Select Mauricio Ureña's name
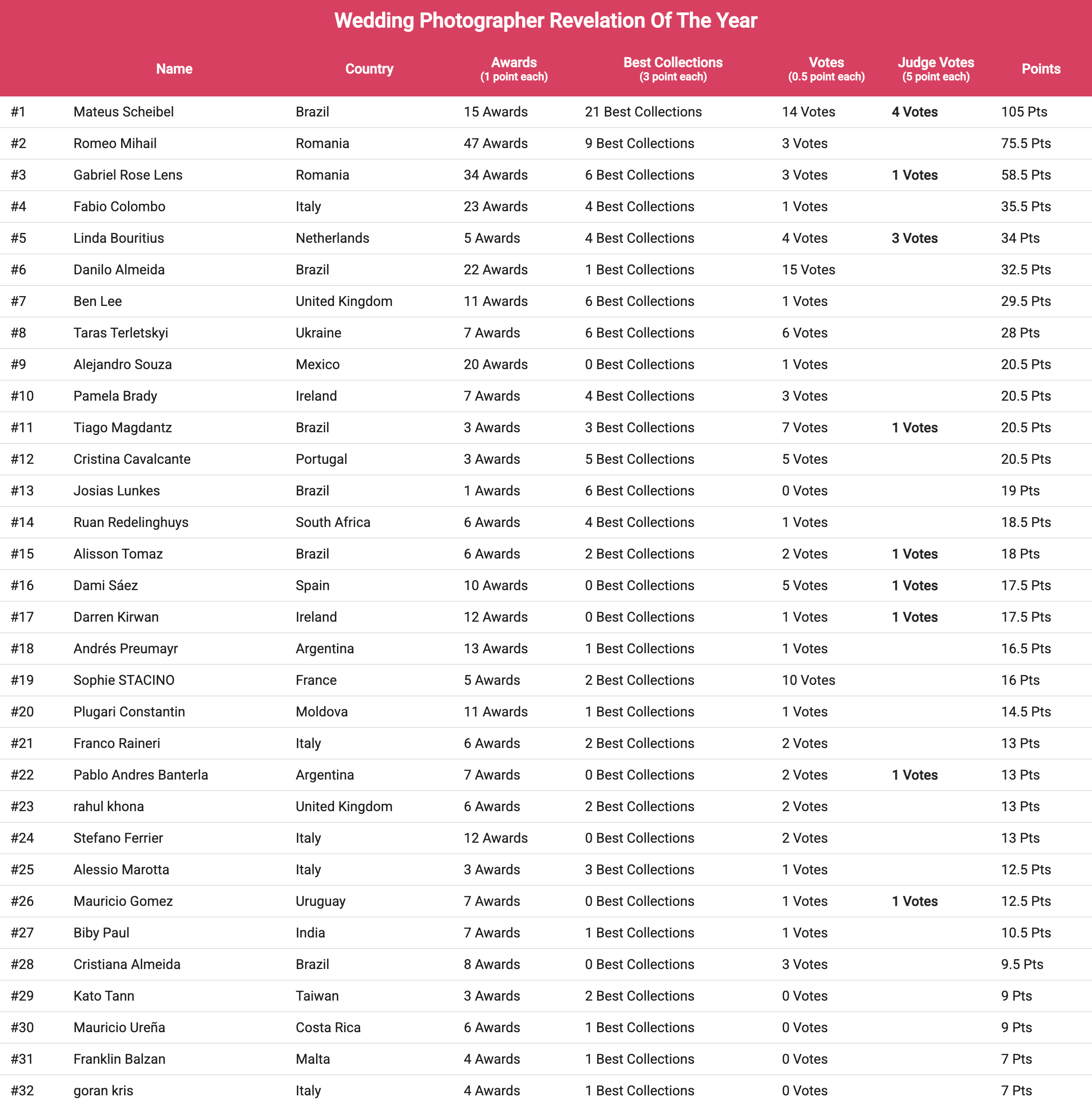This screenshot has width=1092, height=1106. tap(119, 1027)
